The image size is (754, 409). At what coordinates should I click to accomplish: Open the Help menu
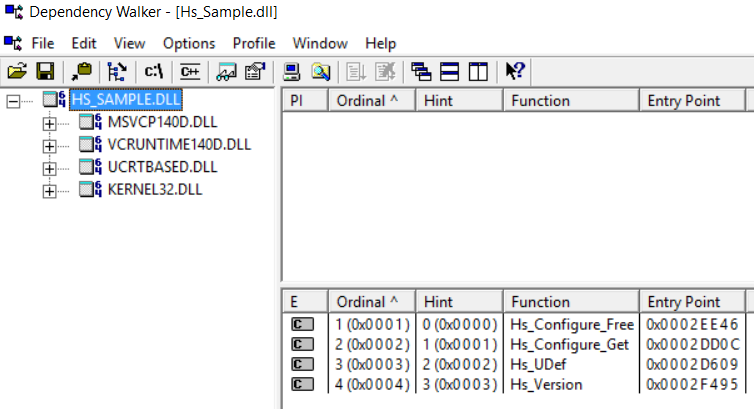[380, 43]
